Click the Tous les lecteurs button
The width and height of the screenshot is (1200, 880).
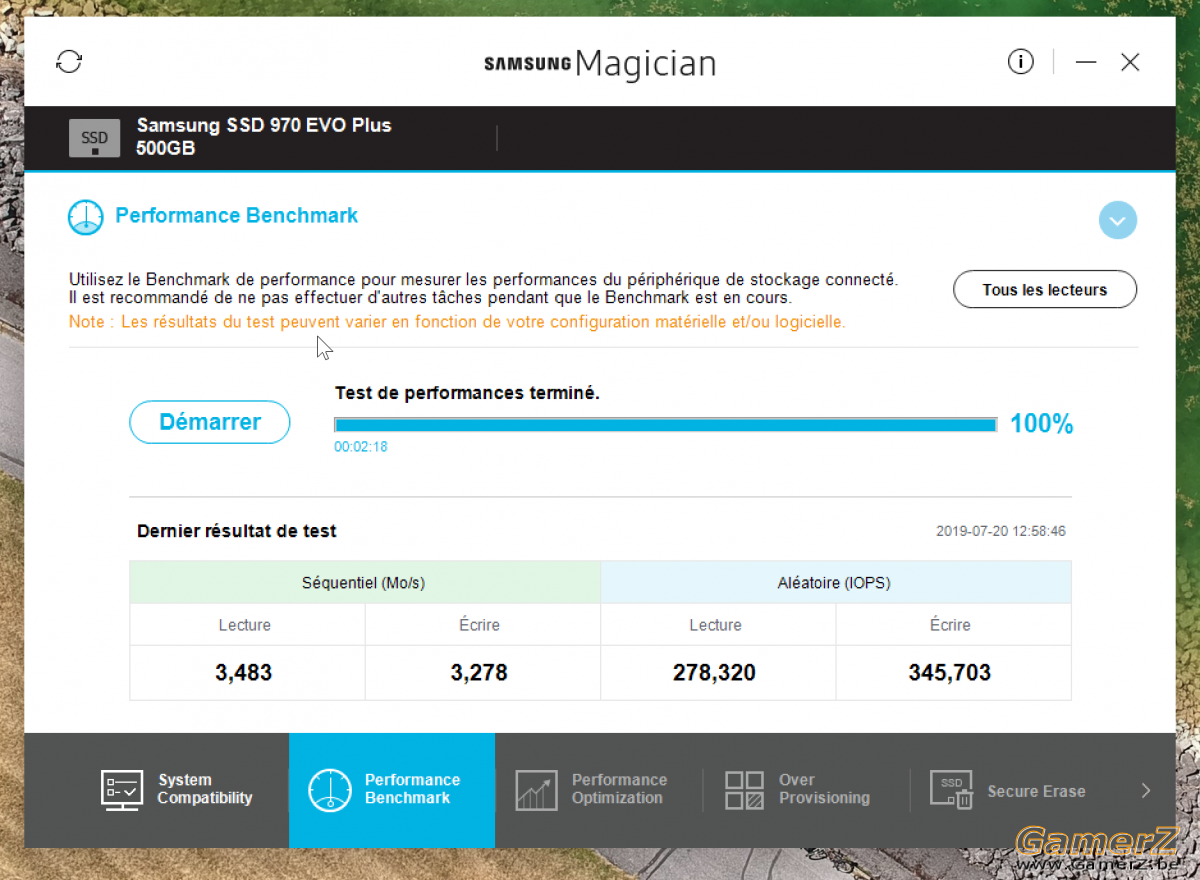point(1045,290)
